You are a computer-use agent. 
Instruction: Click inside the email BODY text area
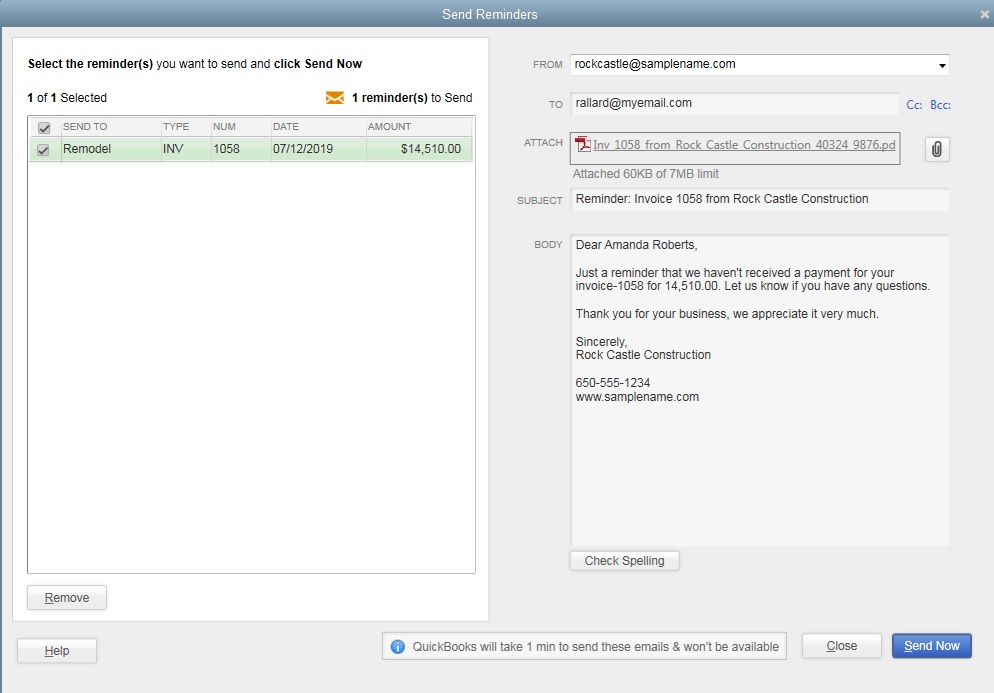tap(760, 390)
